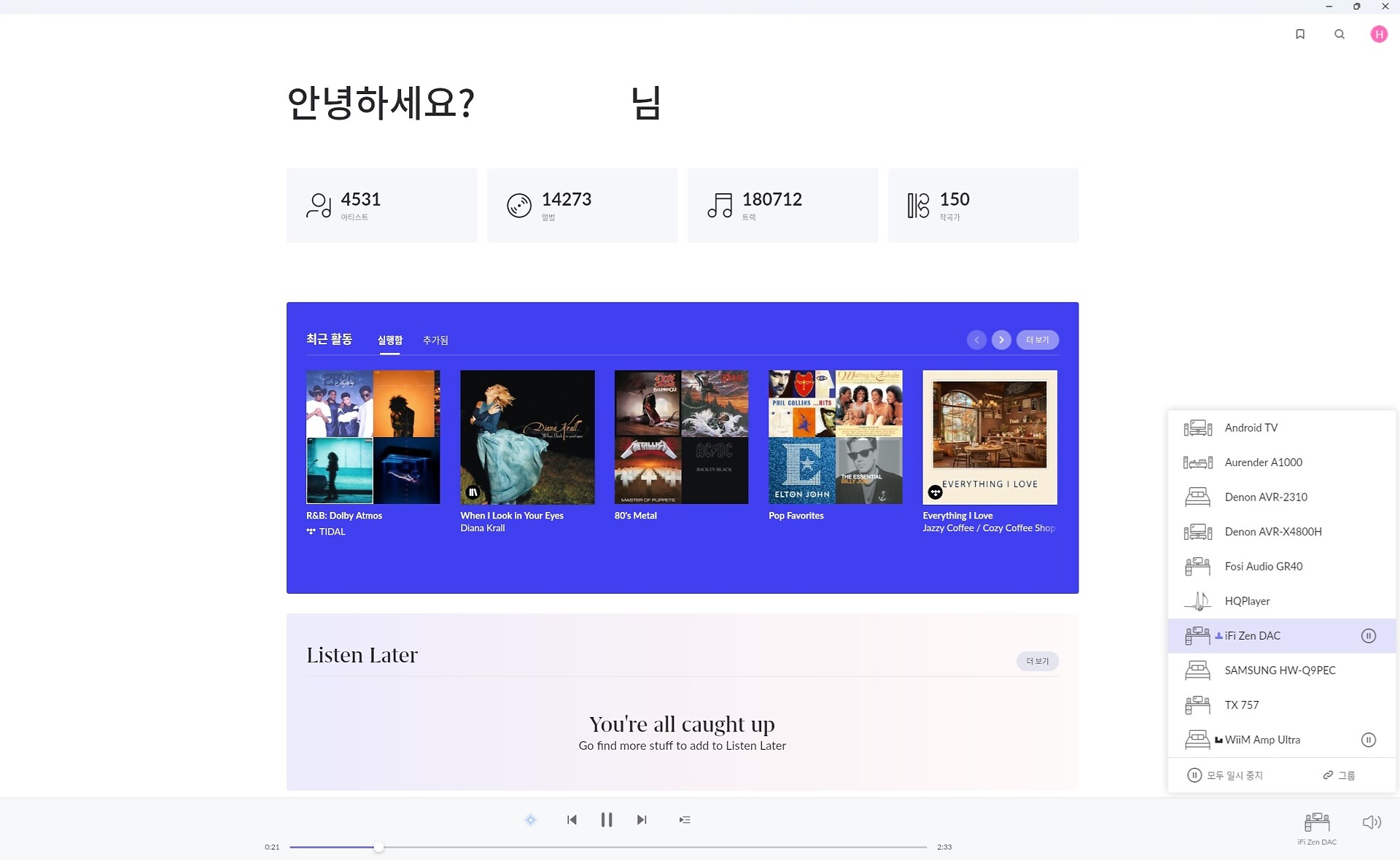Expand Listen Later with 더 보기
1400x860 pixels.
tap(1037, 661)
